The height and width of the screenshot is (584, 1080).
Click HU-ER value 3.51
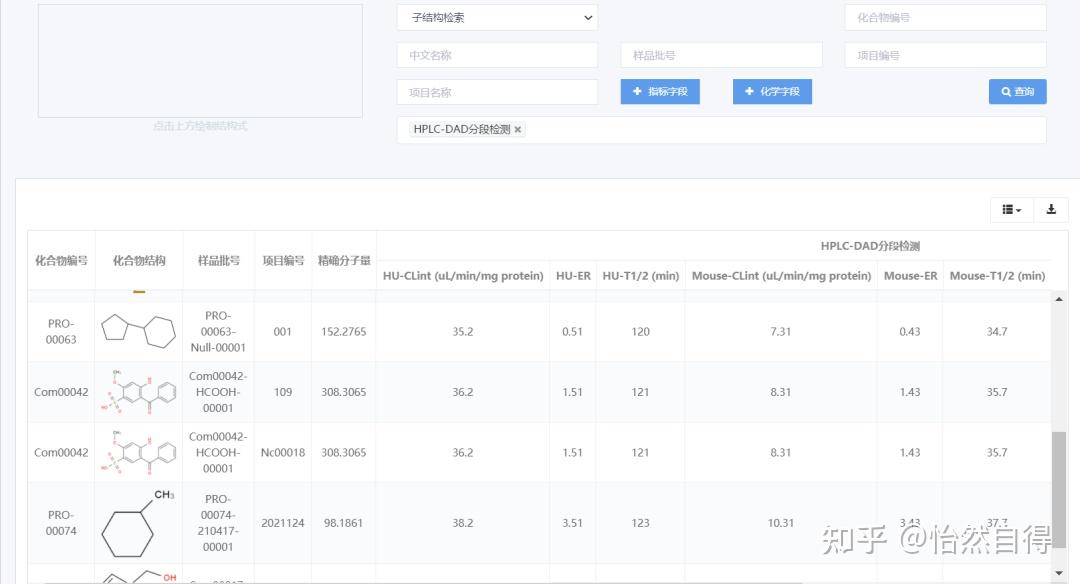pos(572,523)
